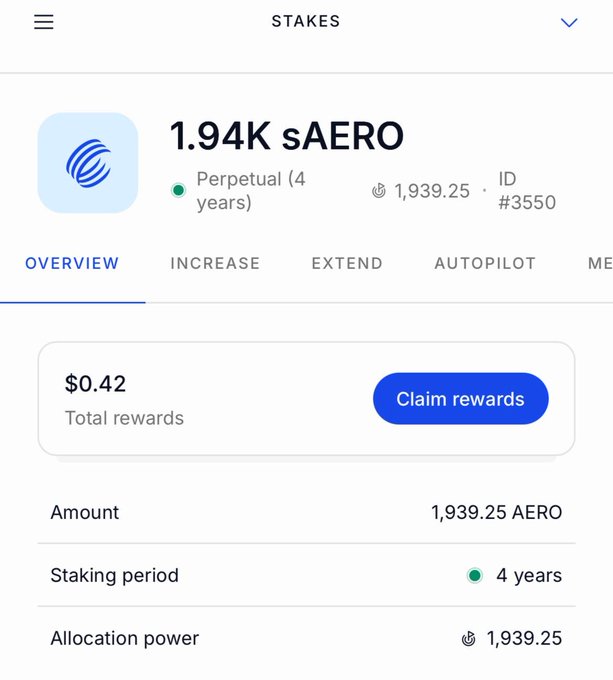Click the Total rewards label
Screen dimensions: 613x680
coord(124,418)
